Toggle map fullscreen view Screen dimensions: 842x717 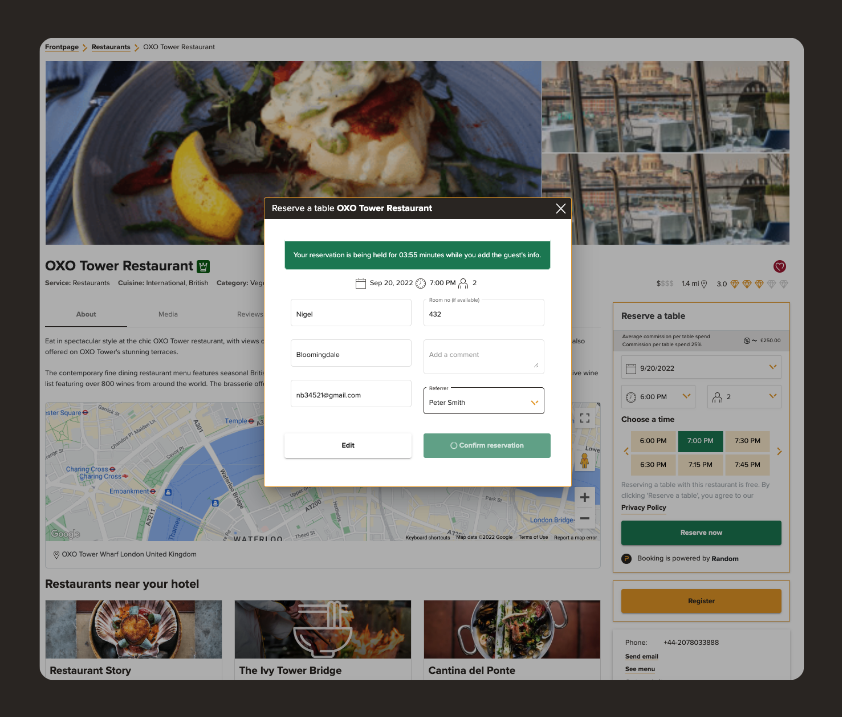coord(584,418)
